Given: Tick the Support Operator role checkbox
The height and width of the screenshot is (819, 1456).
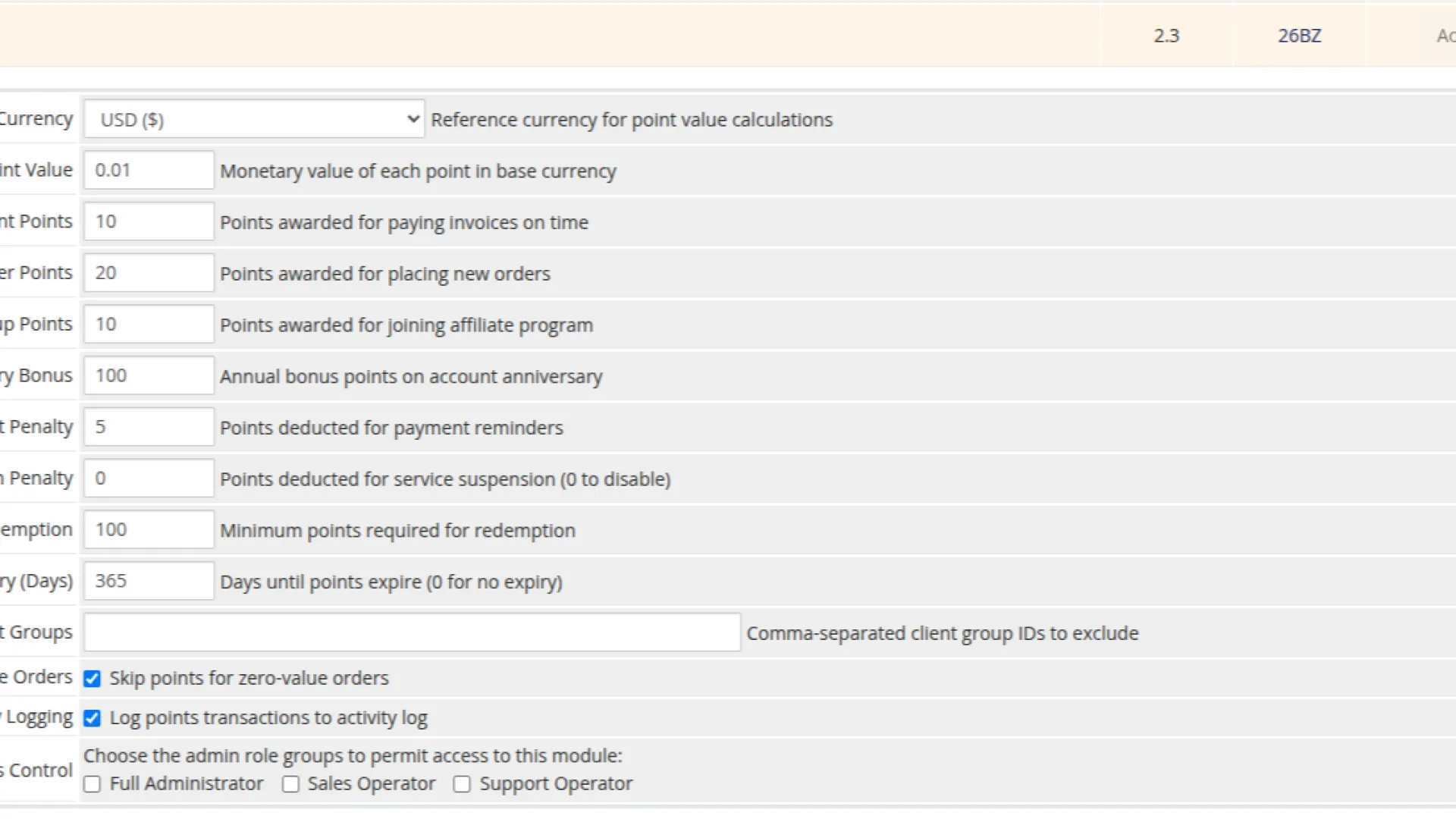Looking at the screenshot, I should pyautogui.click(x=462, y=784).
